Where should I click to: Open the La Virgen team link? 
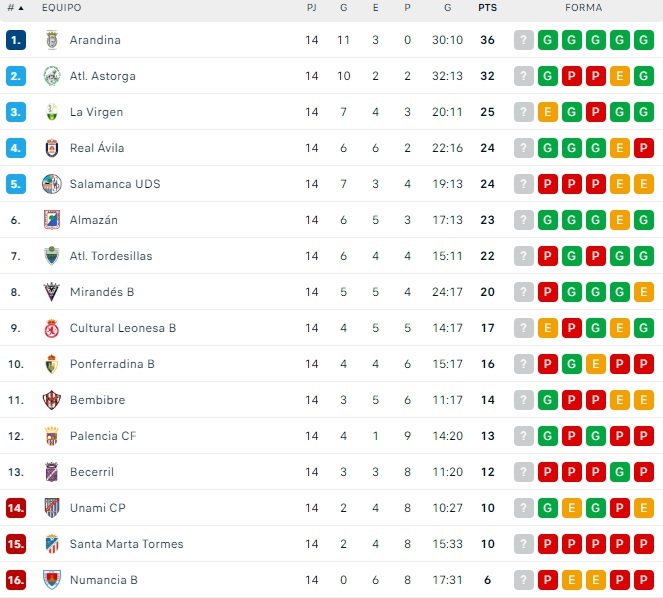coord(96,112)
